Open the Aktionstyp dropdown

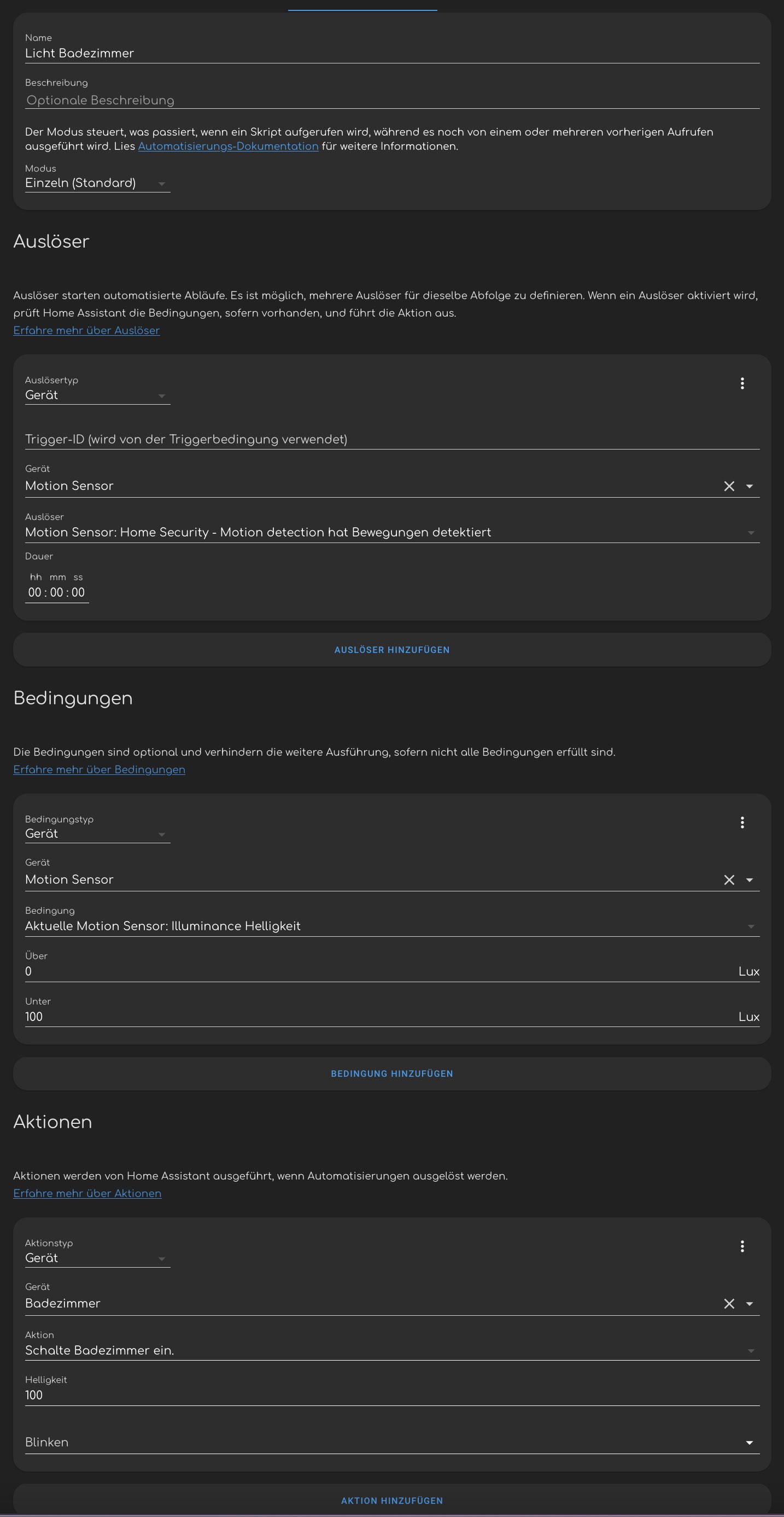click(x=97, y=1258)
